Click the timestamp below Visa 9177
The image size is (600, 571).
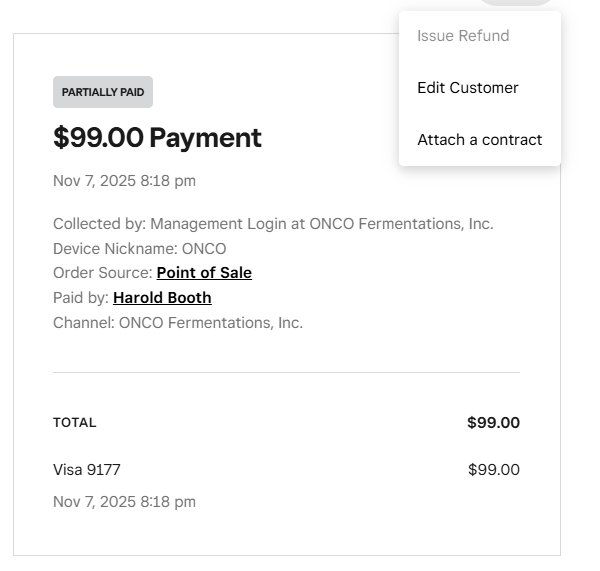[x=124, y=502]
